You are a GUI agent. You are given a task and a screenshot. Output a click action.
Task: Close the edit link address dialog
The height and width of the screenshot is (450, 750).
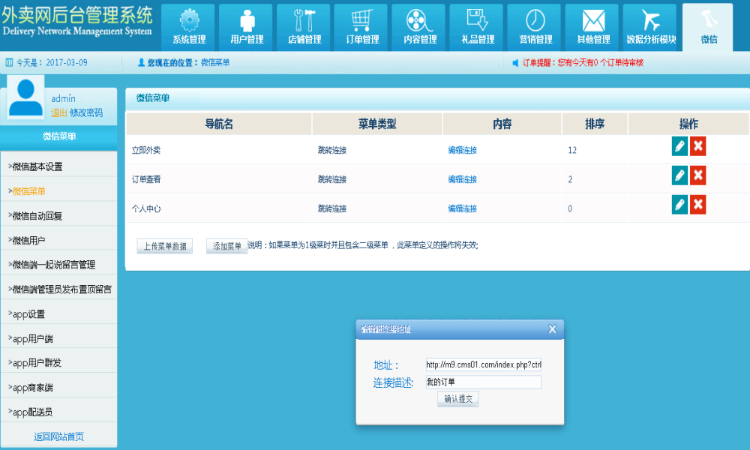point(552,329)
